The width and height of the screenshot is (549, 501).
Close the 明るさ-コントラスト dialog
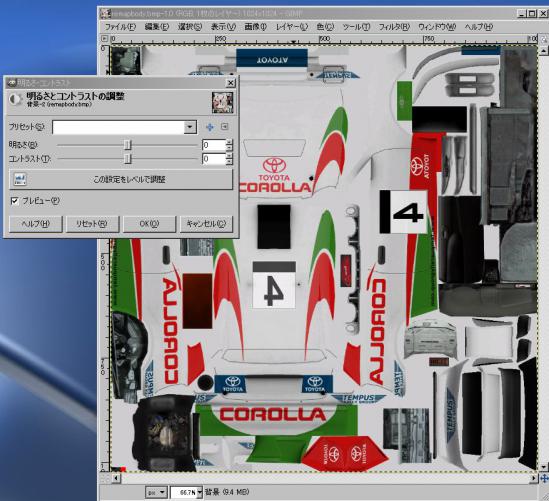(230, 83)
